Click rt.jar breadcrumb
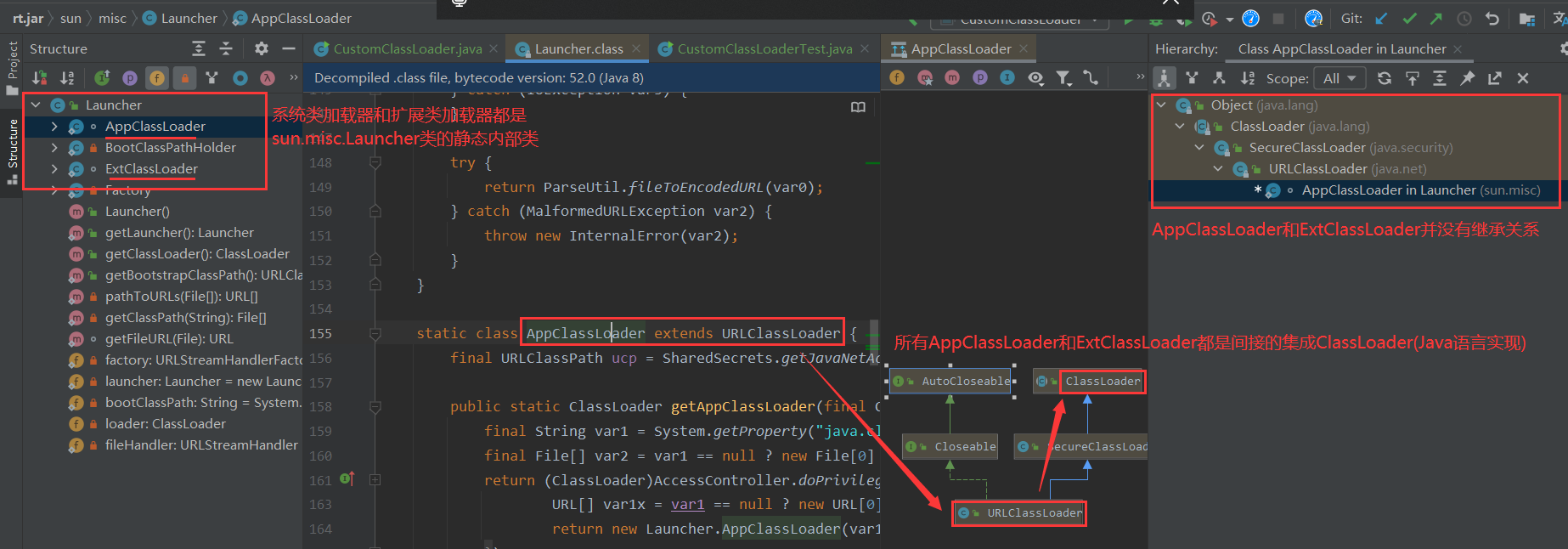Screen dimensions: 1568x549 (28, 19)
